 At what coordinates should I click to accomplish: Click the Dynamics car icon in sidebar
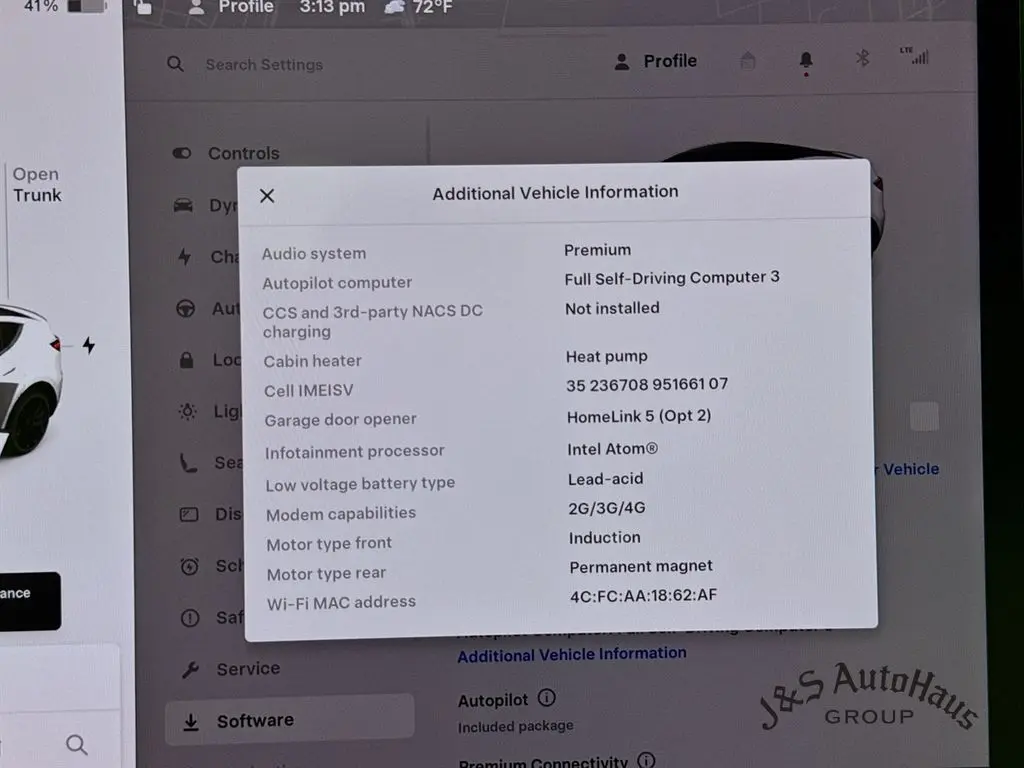click(184, 206)
